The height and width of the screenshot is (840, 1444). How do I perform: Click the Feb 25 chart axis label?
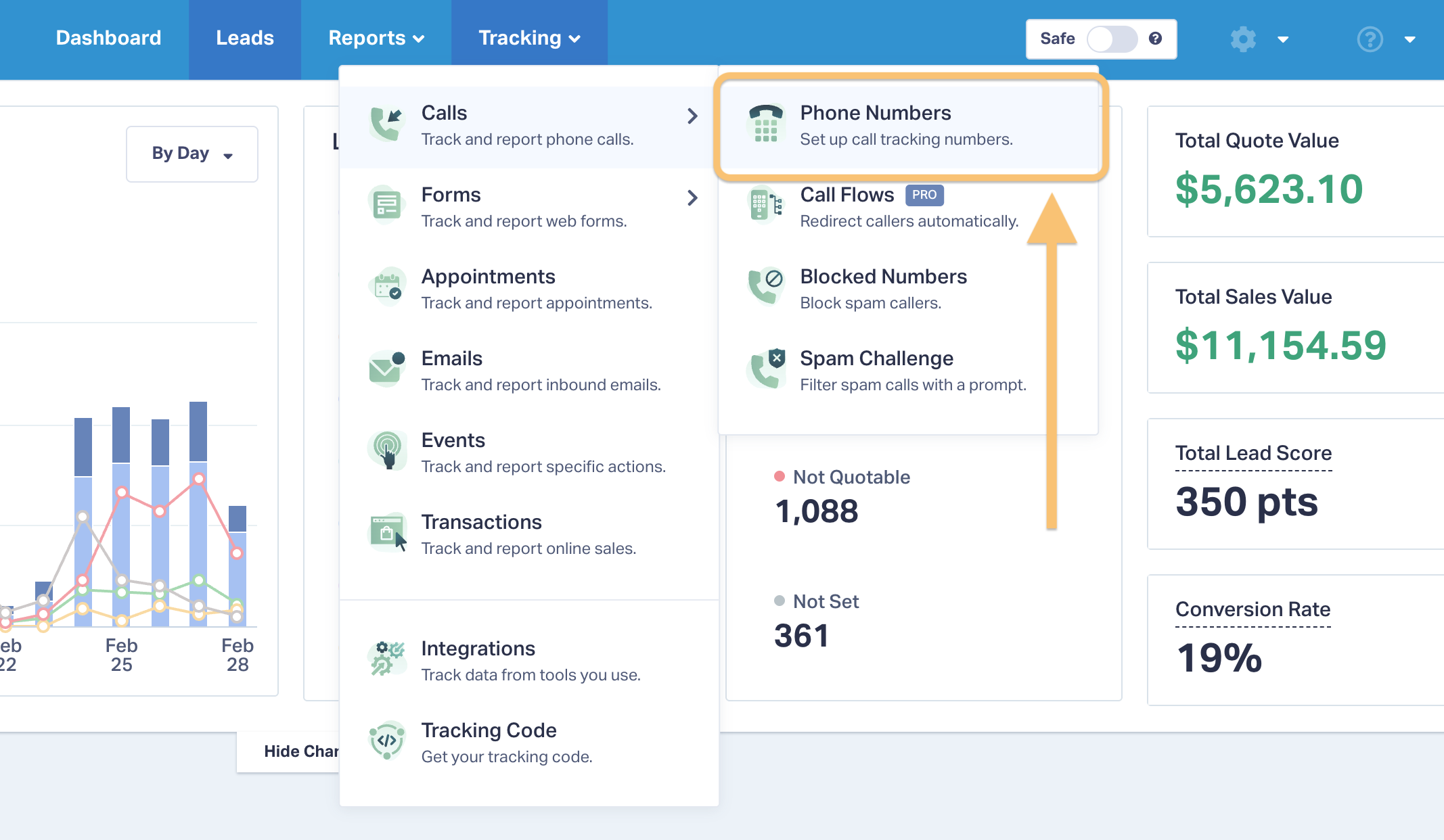pyautogui.click(x=122, y=655)
